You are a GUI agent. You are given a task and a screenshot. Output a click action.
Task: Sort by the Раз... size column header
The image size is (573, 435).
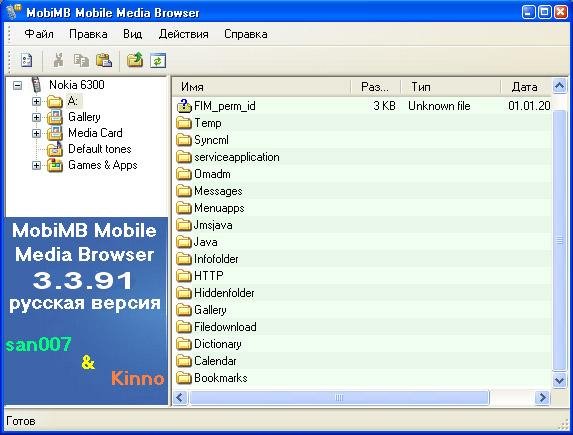pyautogui.click(x=376, y=87)
